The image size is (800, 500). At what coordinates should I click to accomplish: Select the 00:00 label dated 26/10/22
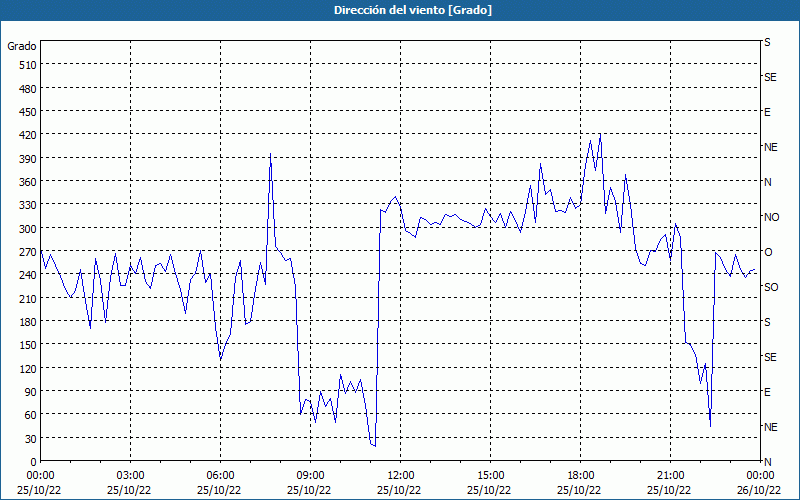pos(760,476)
